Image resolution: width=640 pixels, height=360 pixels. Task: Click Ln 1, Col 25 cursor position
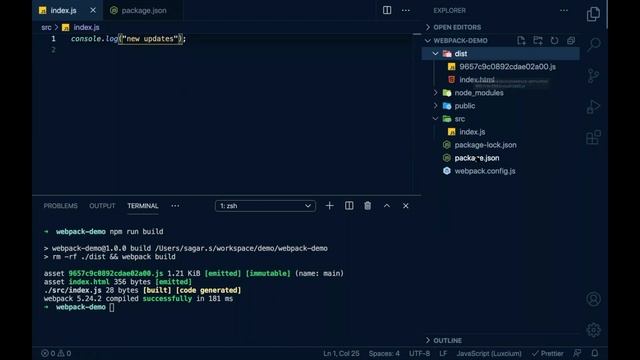point(341,353)
